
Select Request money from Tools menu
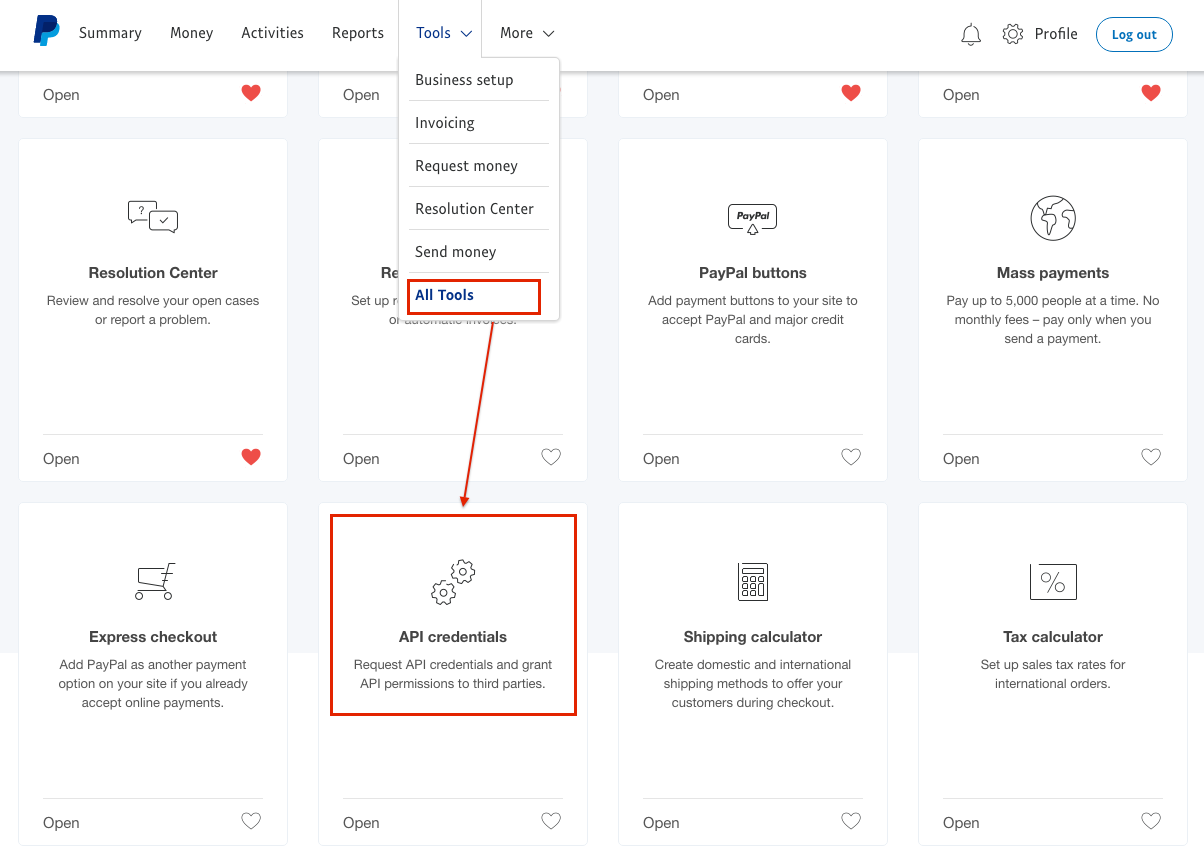coord(479,166)
